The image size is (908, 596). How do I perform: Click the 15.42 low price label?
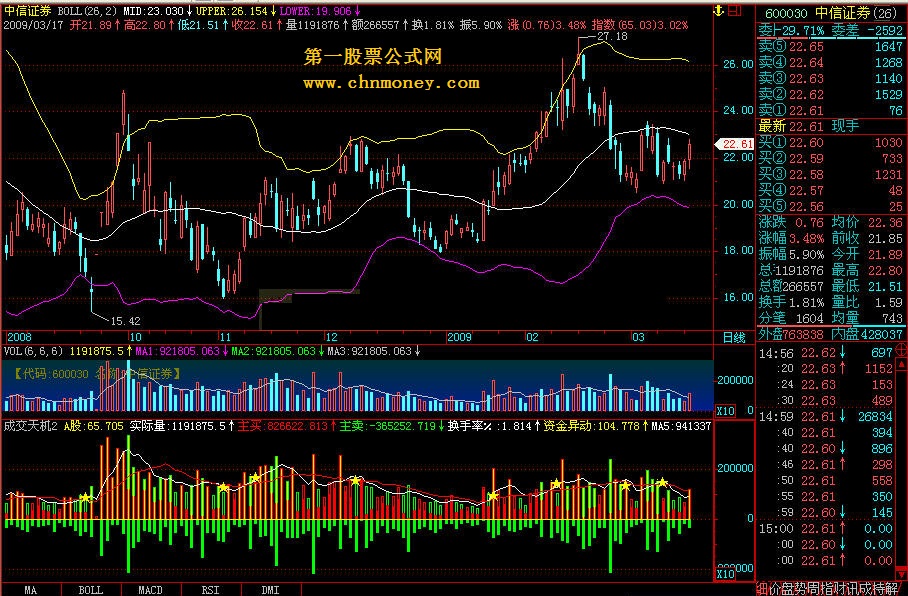(125, 321)
